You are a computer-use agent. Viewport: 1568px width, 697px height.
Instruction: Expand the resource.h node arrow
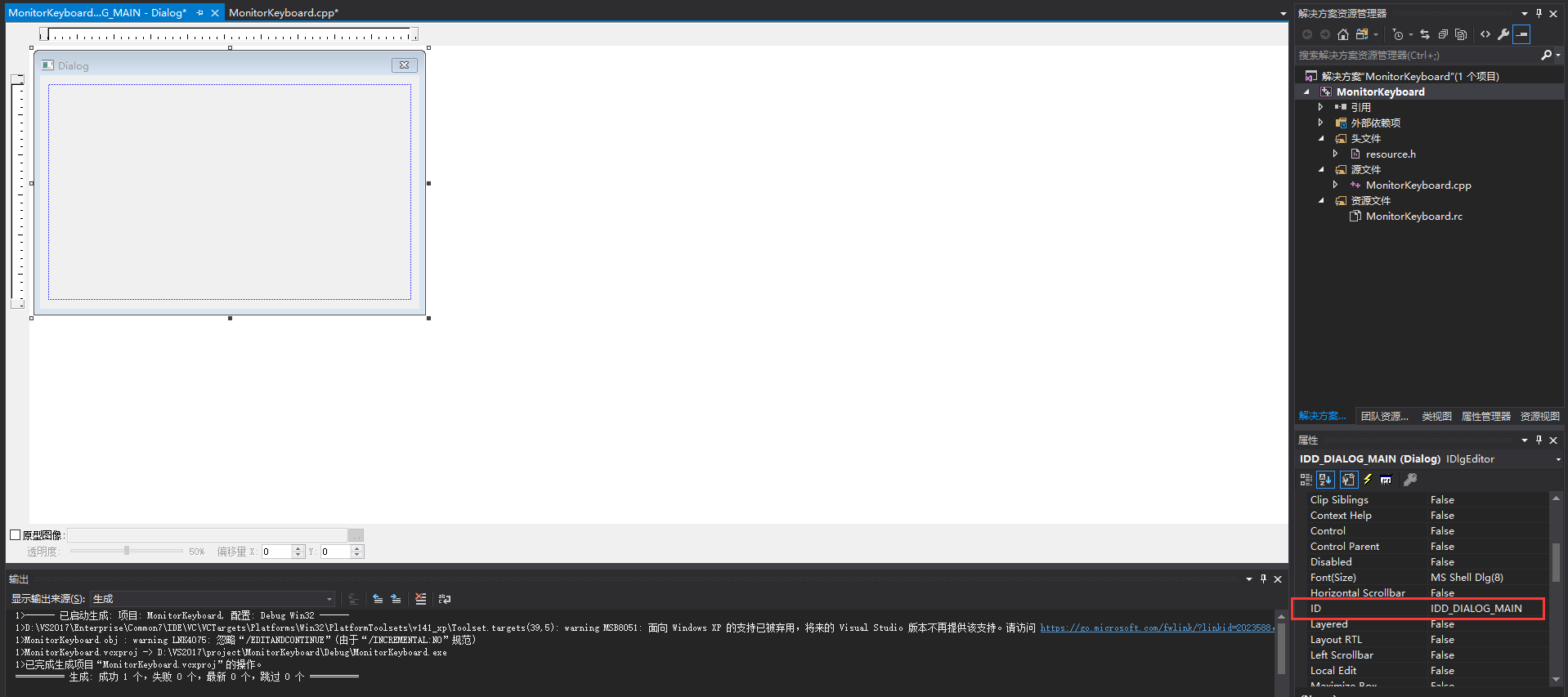tap(1336, 154)
